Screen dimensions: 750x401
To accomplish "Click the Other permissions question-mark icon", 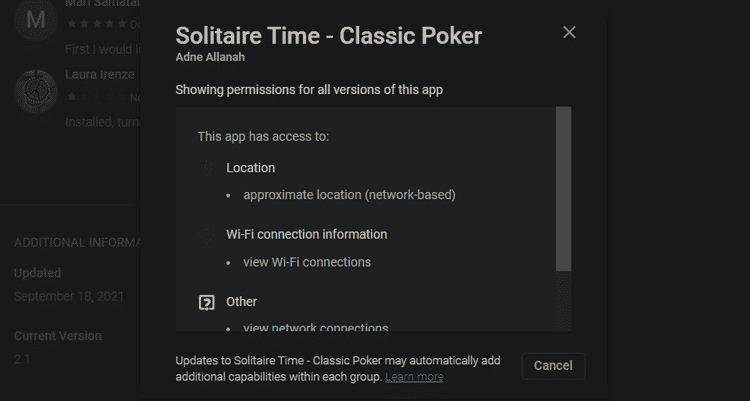I will pyautogui.click(x=207, y=302).
